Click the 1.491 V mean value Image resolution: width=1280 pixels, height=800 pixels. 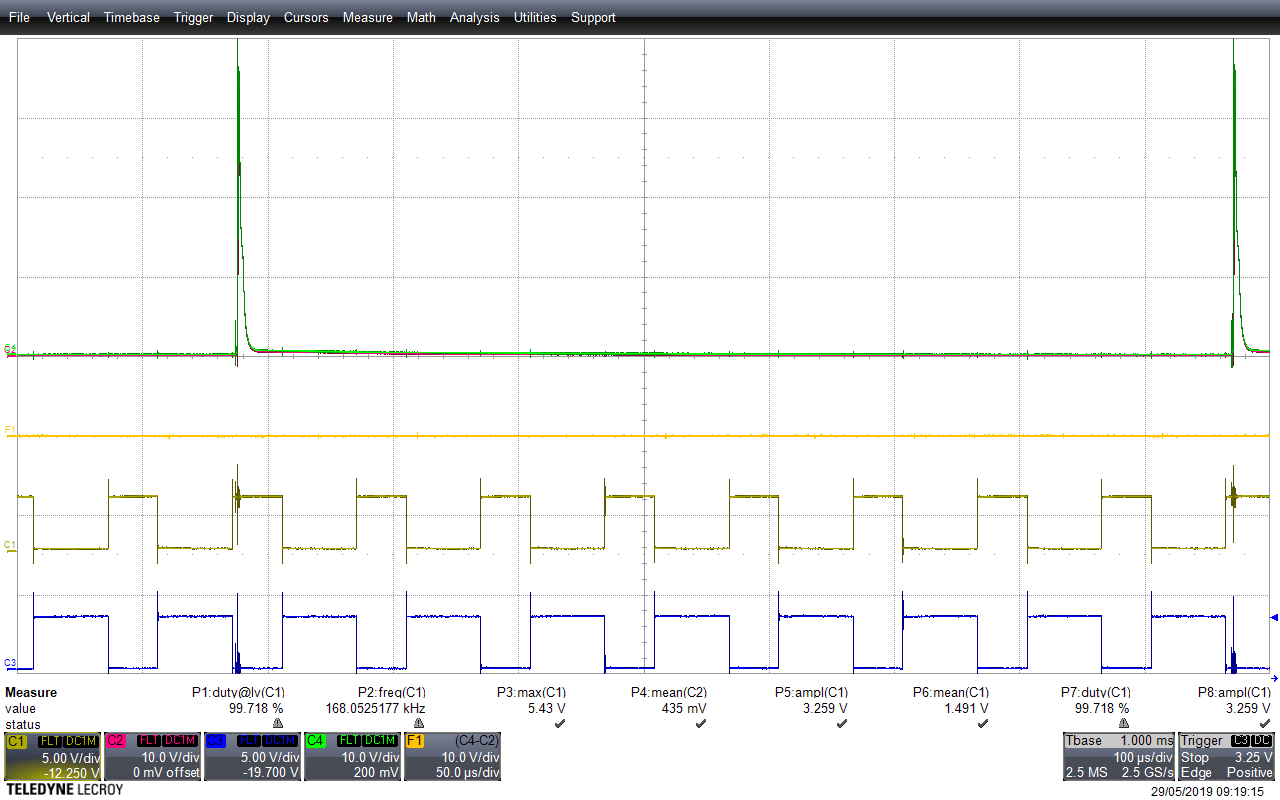(967, 707)
